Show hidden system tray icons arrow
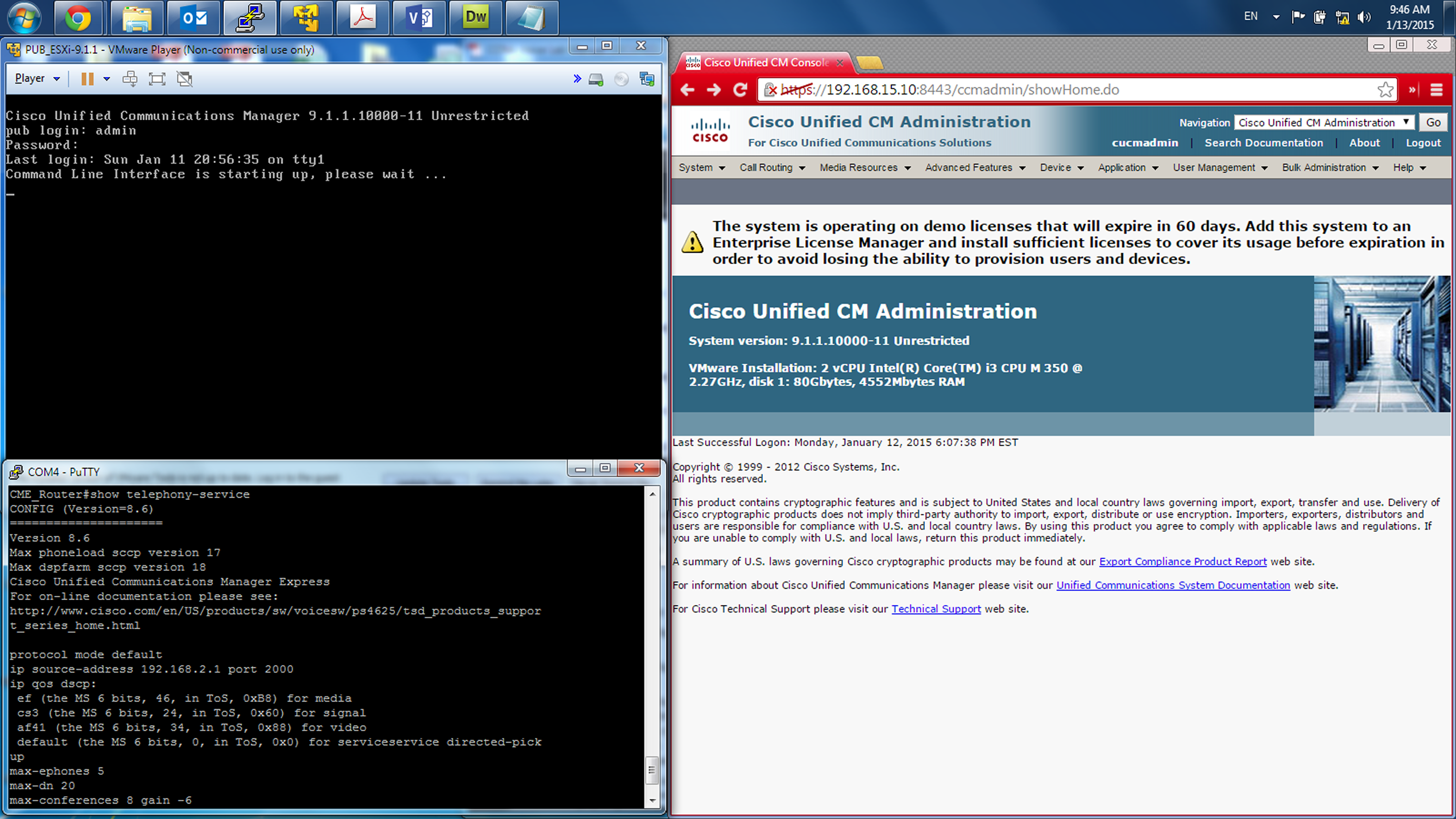1456x819 pixels. pos(1275,17)
